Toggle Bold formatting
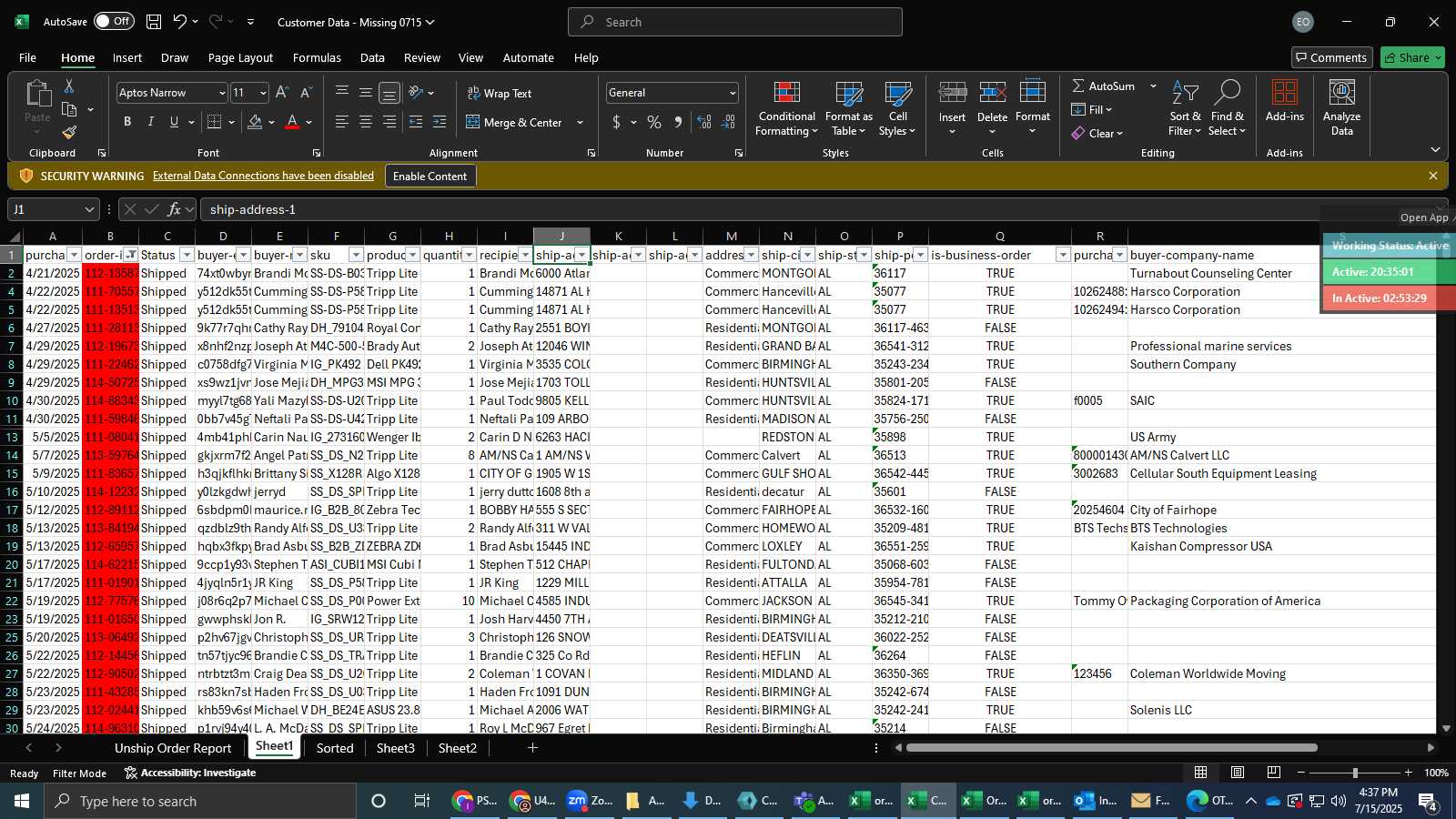Viewport: 1456px width, 819px height. (x=127, y=122)
